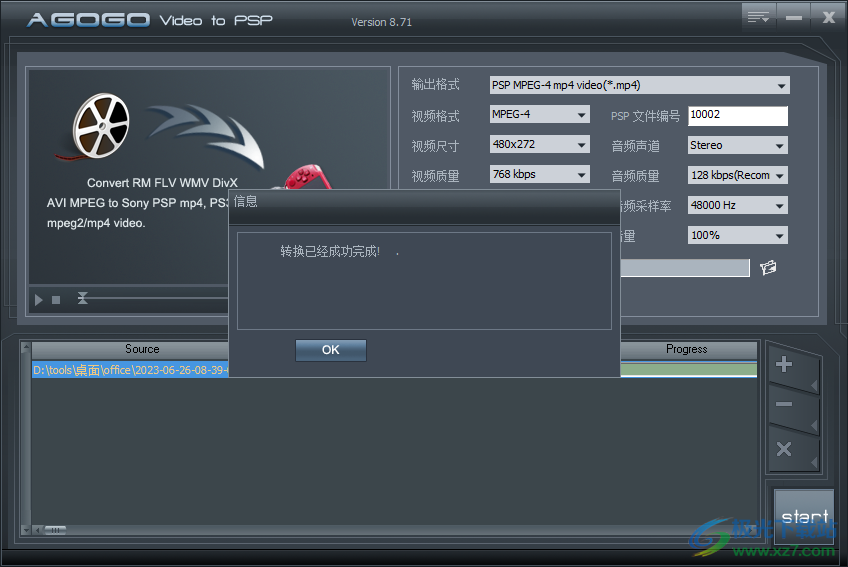Image resolution: width=848 pixels, height=567 pixels.
Task: Expand the 音频质量 128 kbps dropdown
Action: [738, 175]
